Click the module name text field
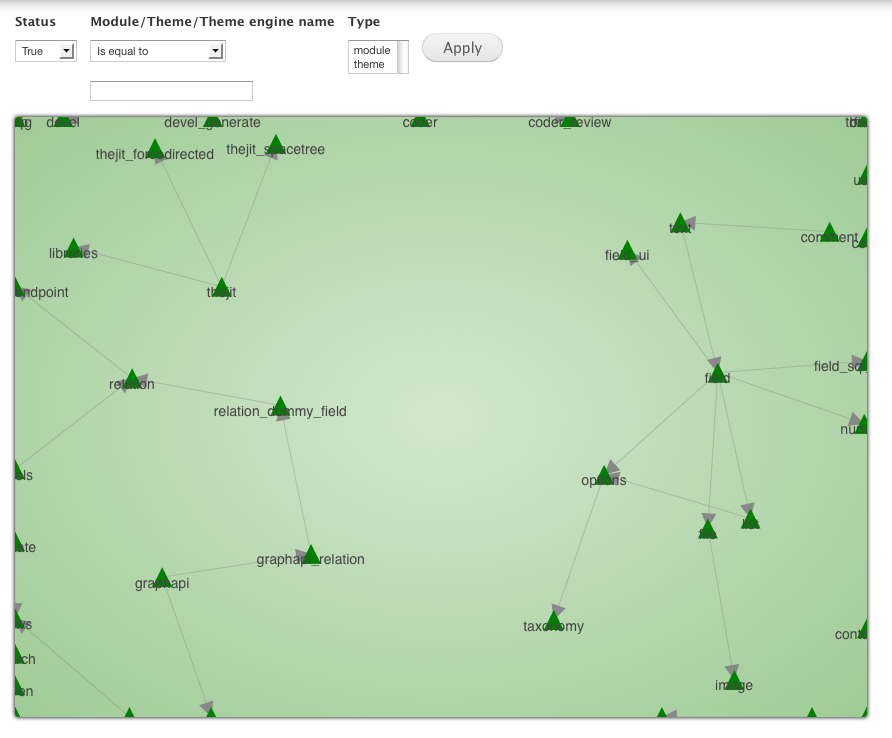Screen dimensions: 892x738 (171, 91)
